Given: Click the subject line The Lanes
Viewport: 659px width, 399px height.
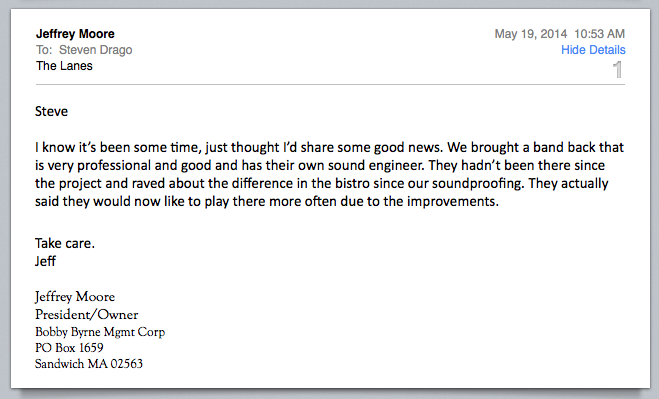Looking at the screenshot, I should click(64, 66).
